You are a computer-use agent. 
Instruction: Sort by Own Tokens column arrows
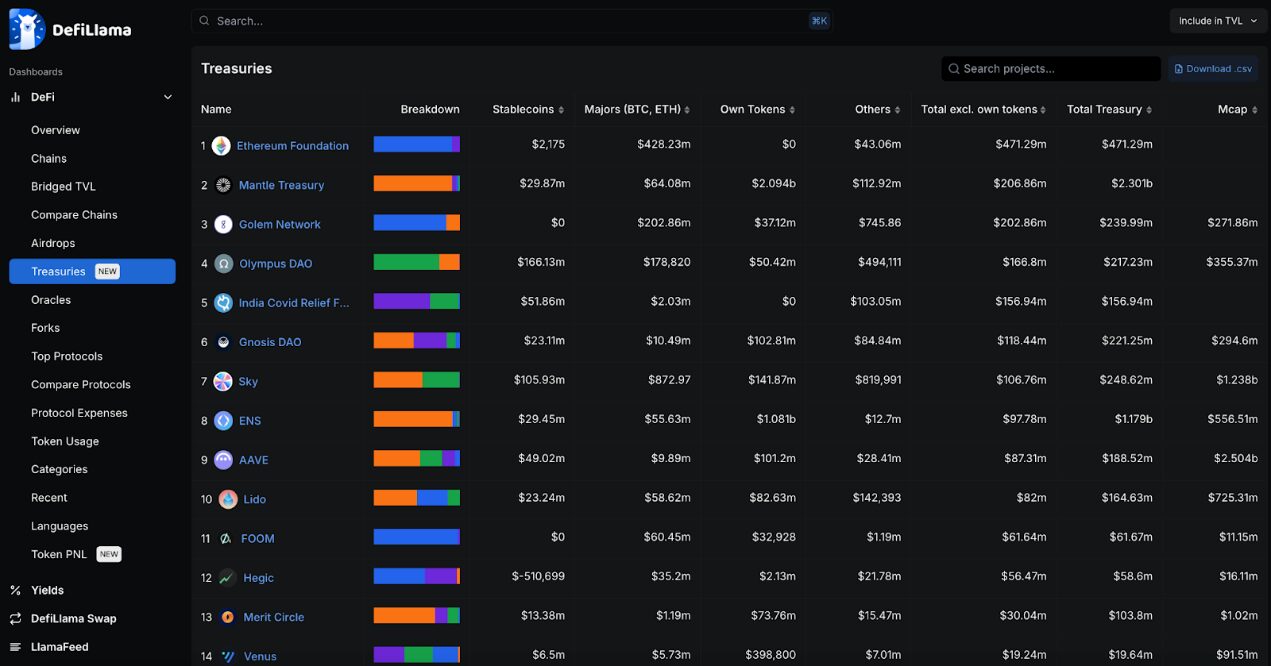point(793,110)
